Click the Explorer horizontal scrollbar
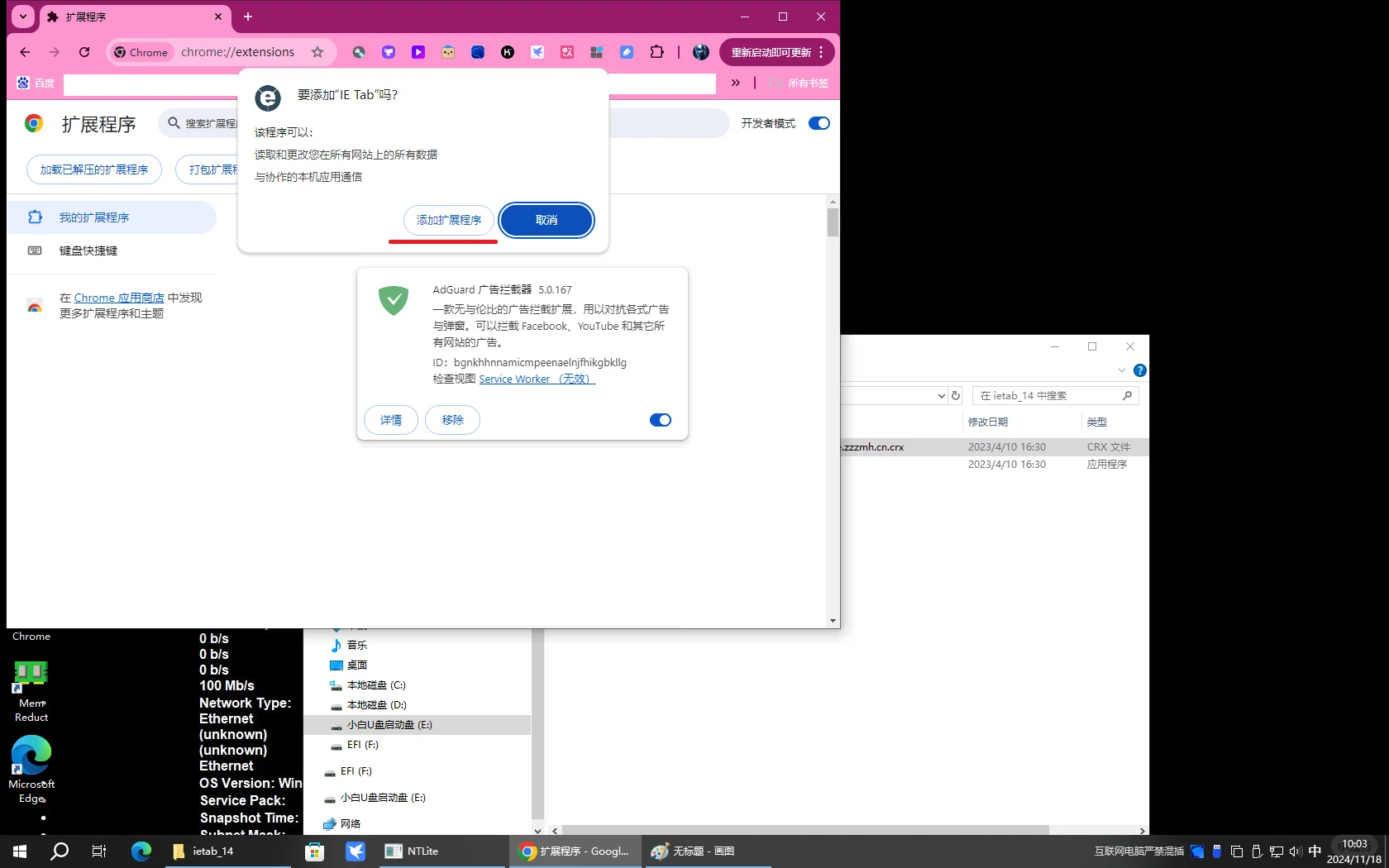This screenshot has height=868, width=1389. pos(805,830)
